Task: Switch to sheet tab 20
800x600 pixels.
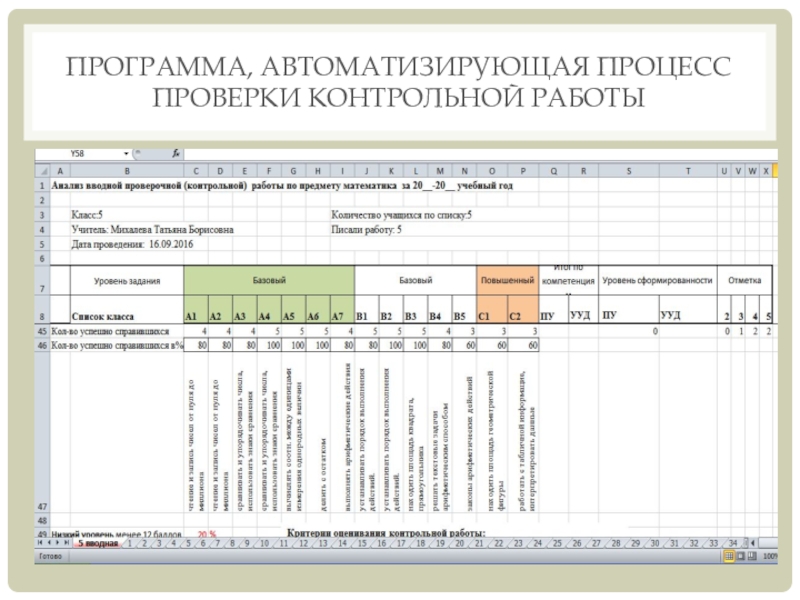Action: point(458,543)
